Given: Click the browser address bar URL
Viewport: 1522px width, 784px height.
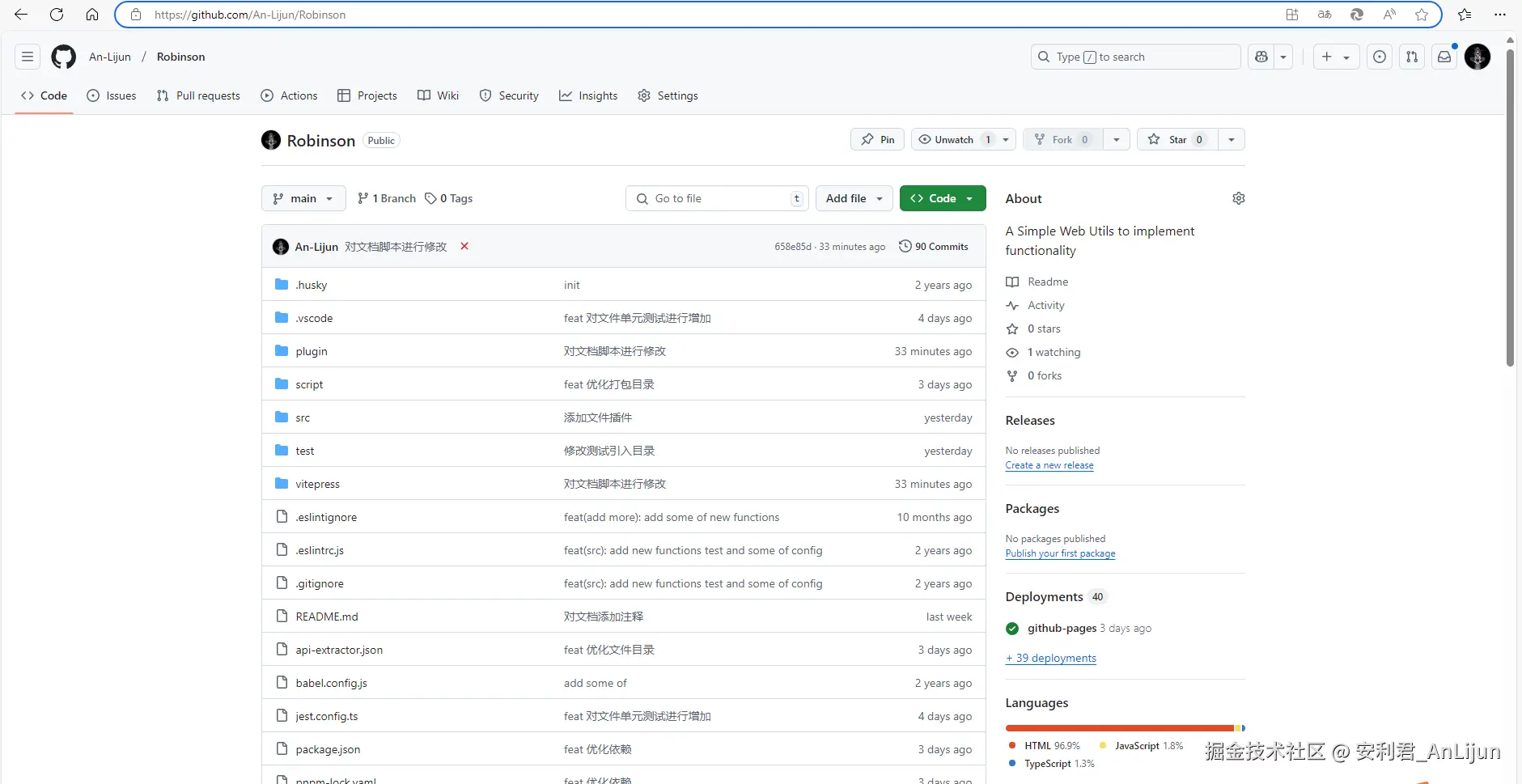Looking at the screenshot, I should click(x=250, y=15).
